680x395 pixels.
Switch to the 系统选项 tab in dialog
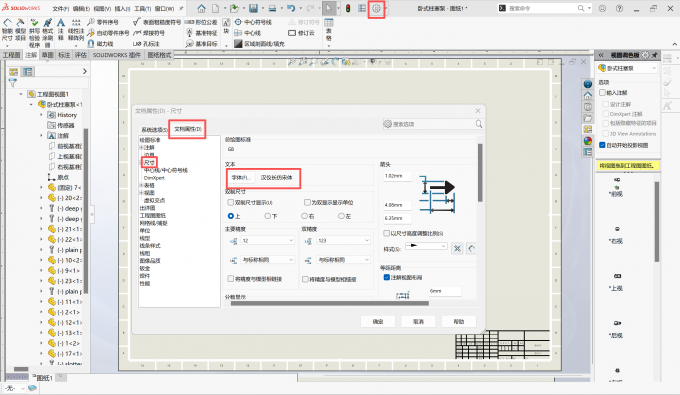154,130
